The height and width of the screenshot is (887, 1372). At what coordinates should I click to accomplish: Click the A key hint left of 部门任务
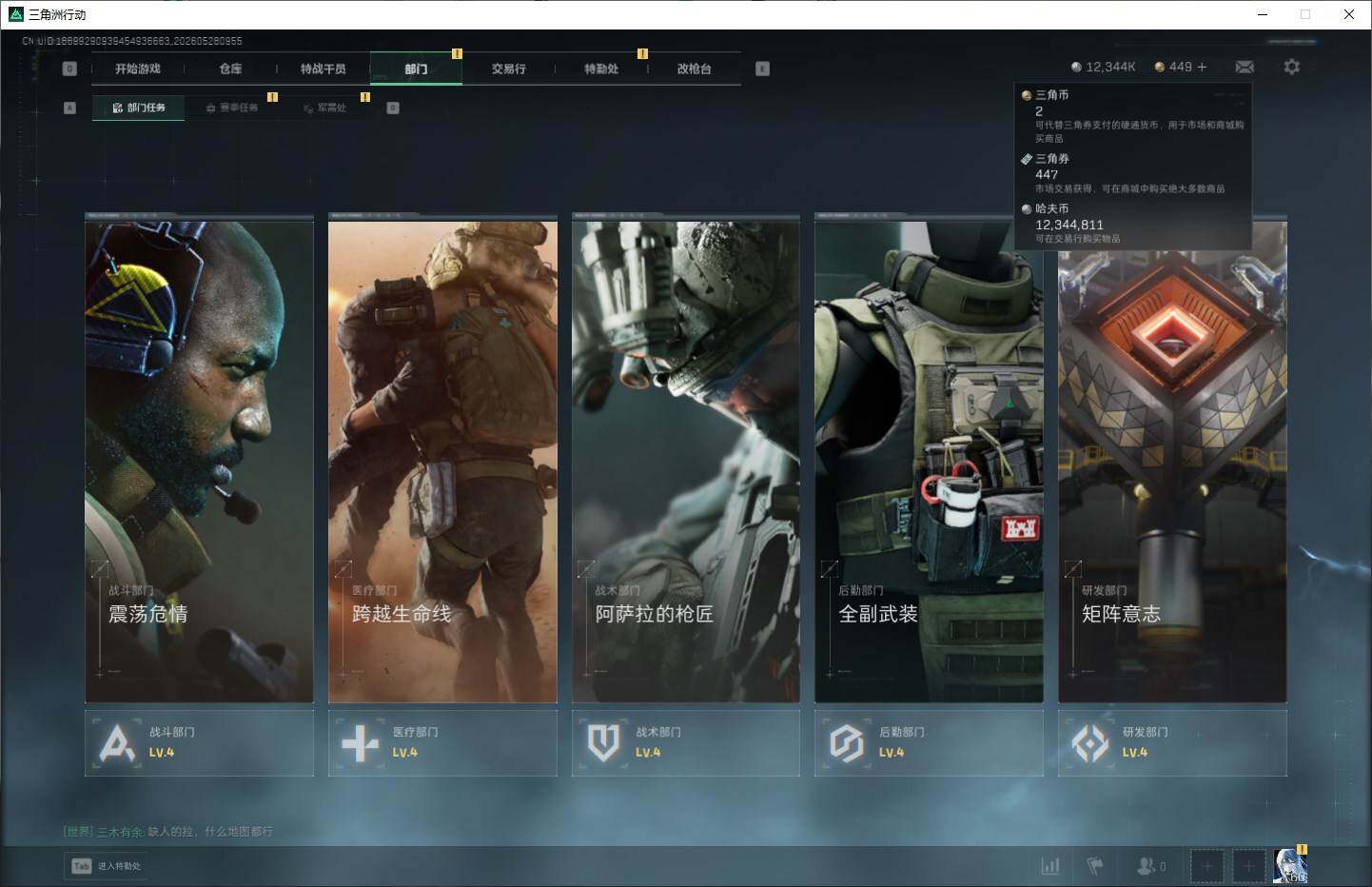pyautogui.click(x=69, y=108)
